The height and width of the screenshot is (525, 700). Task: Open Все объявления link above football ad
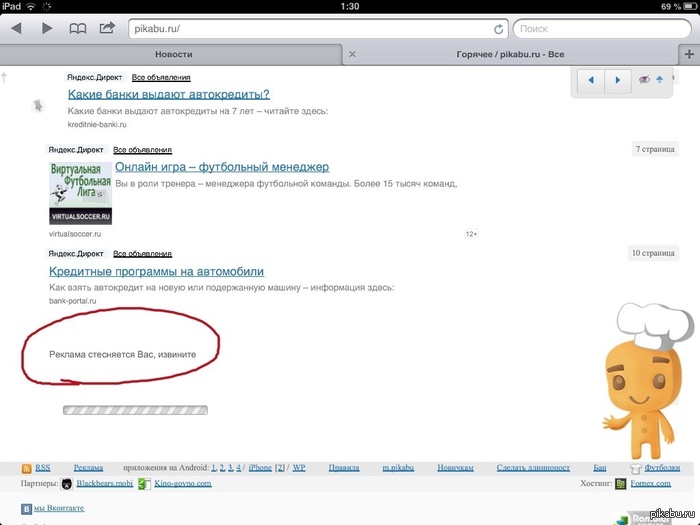tap(142, 150)
